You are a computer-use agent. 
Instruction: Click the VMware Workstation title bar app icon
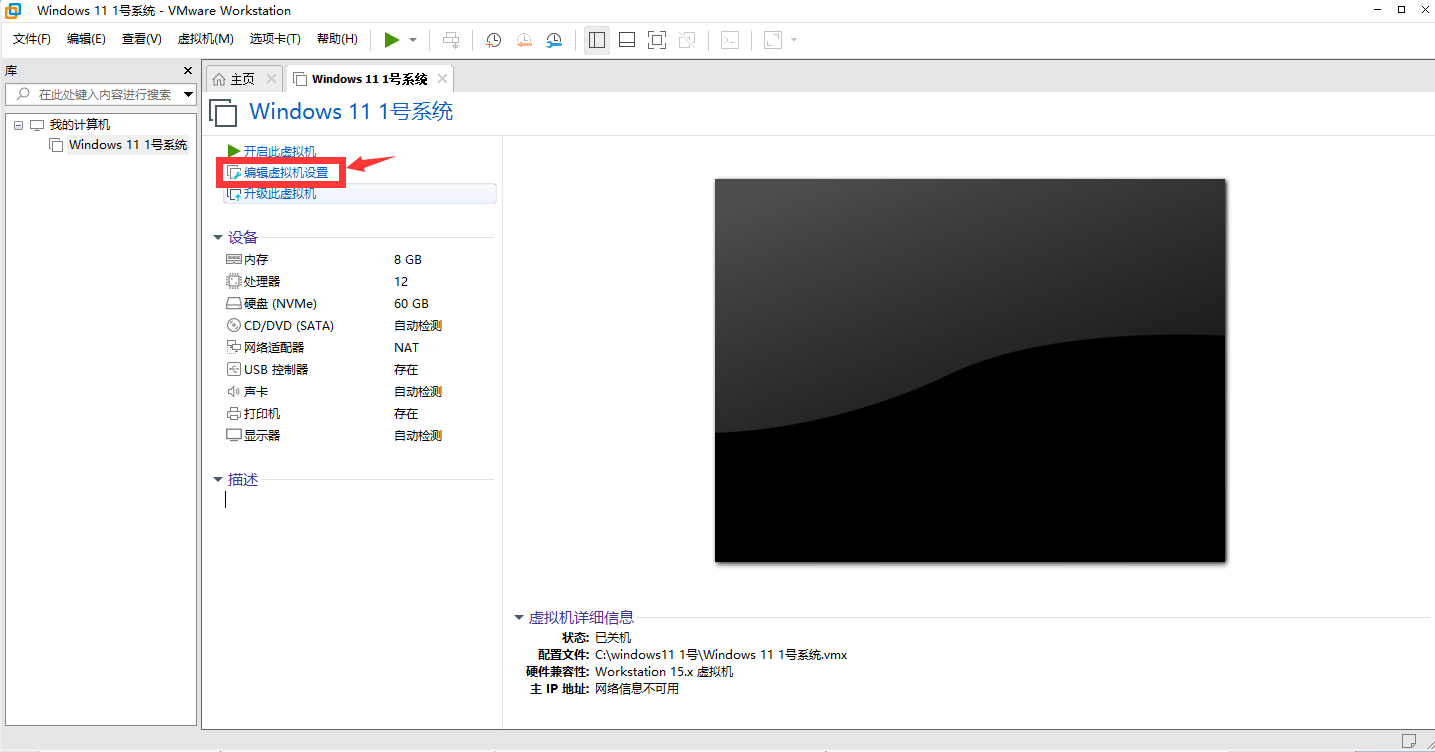click(x=15, y=11)
